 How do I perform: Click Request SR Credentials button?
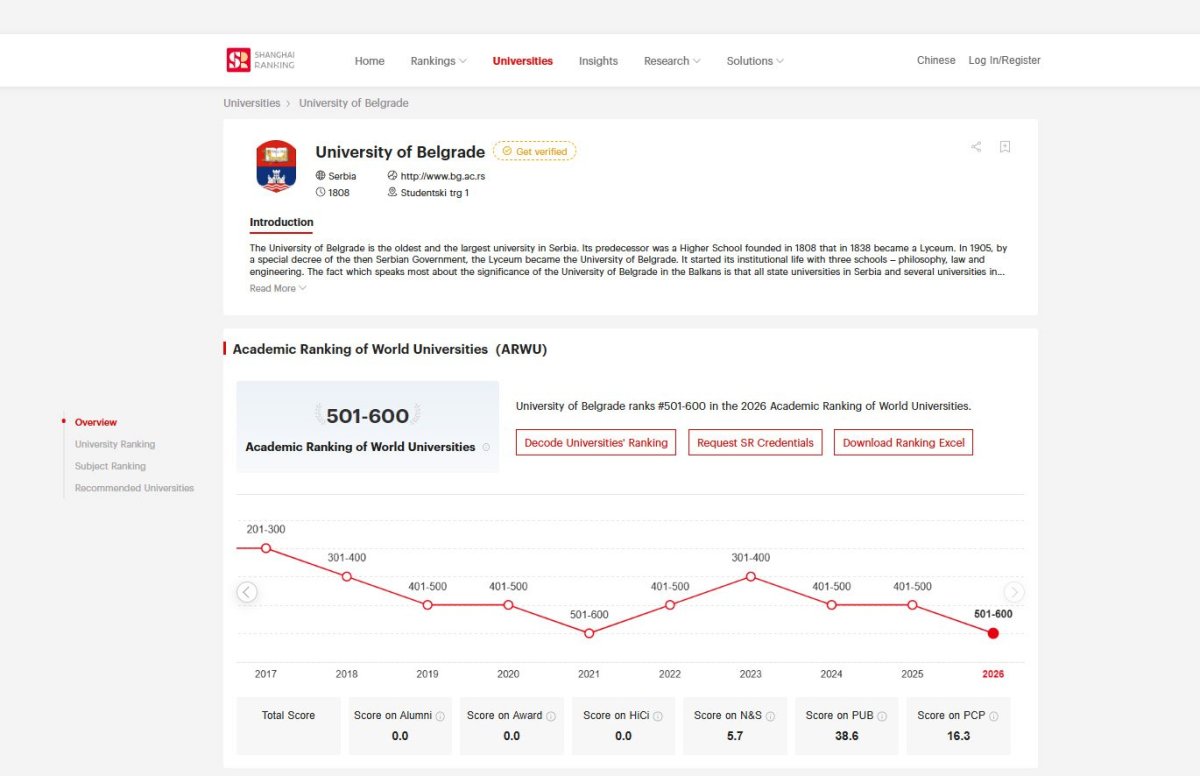pyautogui.click(x=755, y=442)
